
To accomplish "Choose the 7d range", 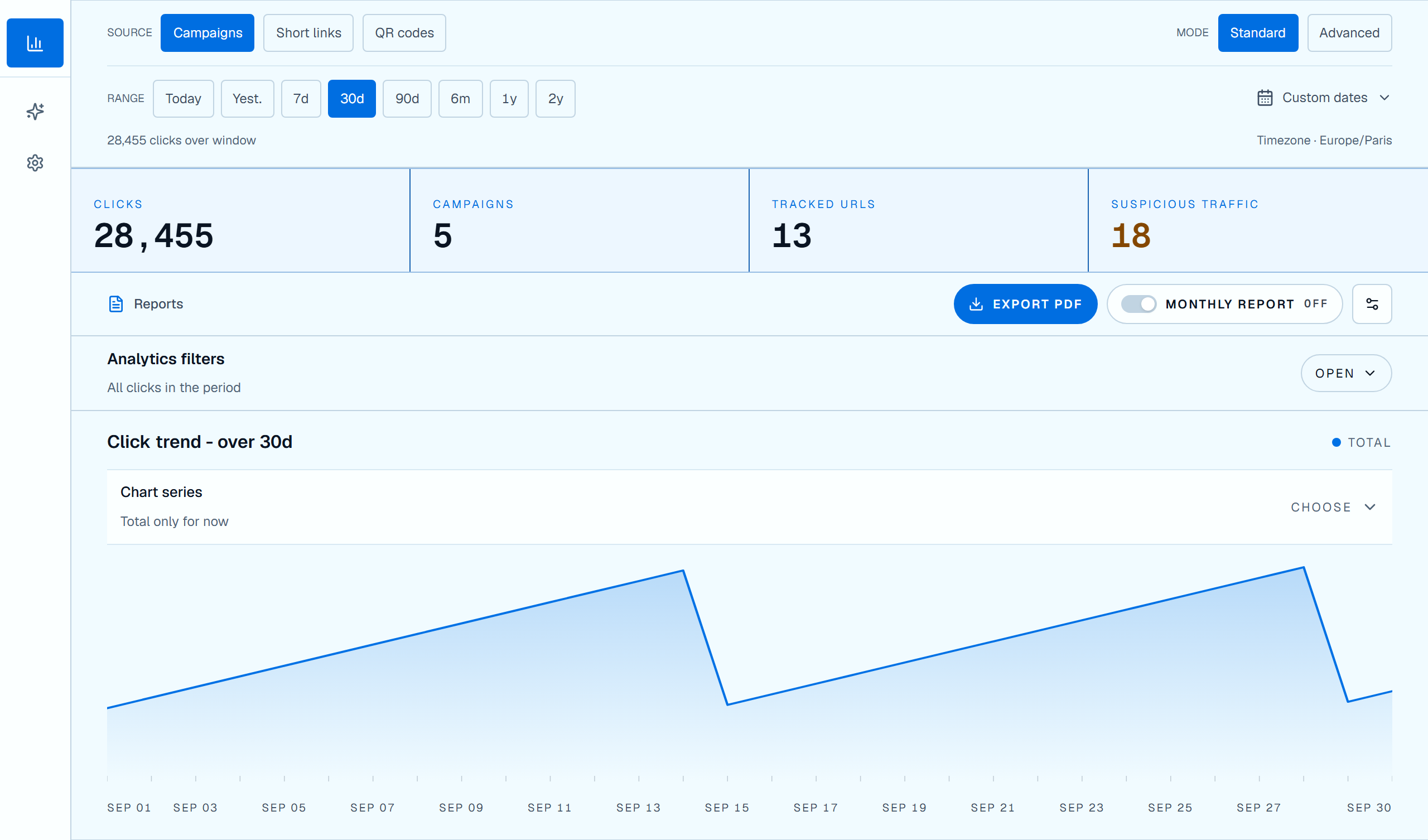I will [301, 99].
